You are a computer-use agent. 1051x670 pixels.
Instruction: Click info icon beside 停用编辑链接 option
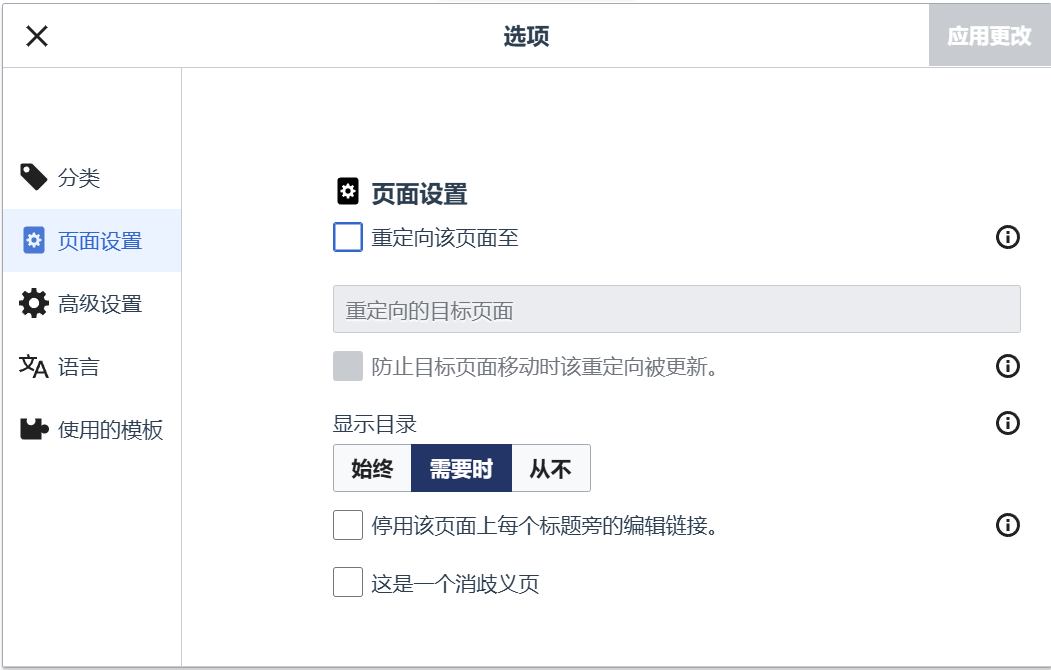[1008, 525]
